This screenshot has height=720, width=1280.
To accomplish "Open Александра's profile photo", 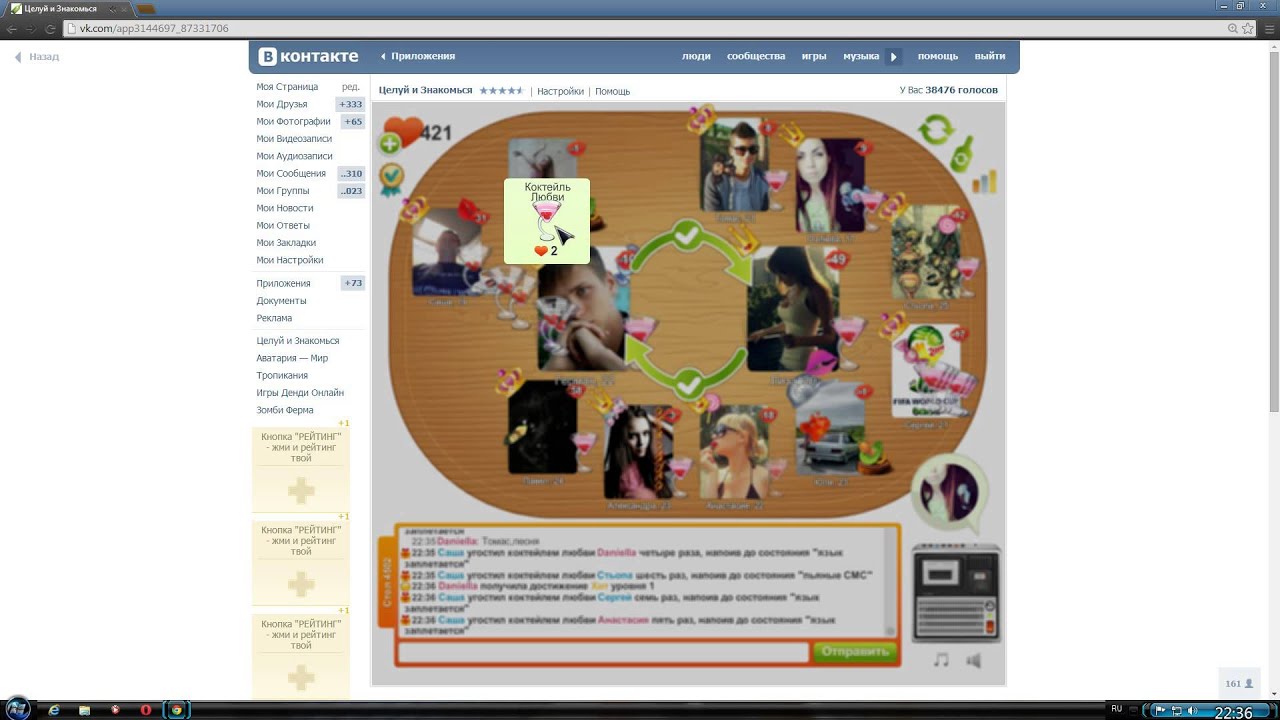I will pyautogui.click(x=638, y=452).
